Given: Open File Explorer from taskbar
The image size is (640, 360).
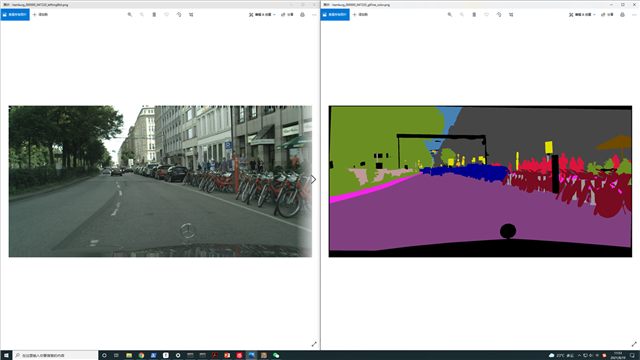Looking at the screenshot, I should point(129,356).
